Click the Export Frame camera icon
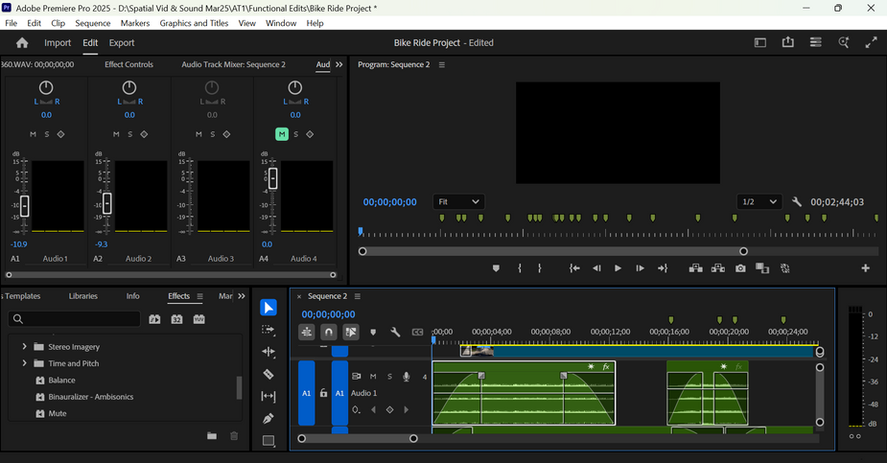Viewport: 887px width, 463px height. click(740, 268)
